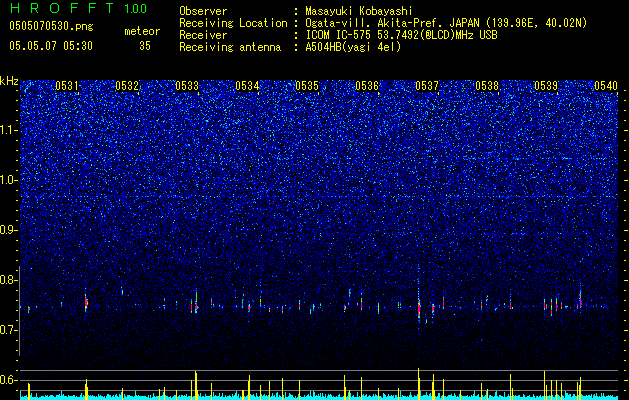Click the Observer field label

click(x=203, y=11)
